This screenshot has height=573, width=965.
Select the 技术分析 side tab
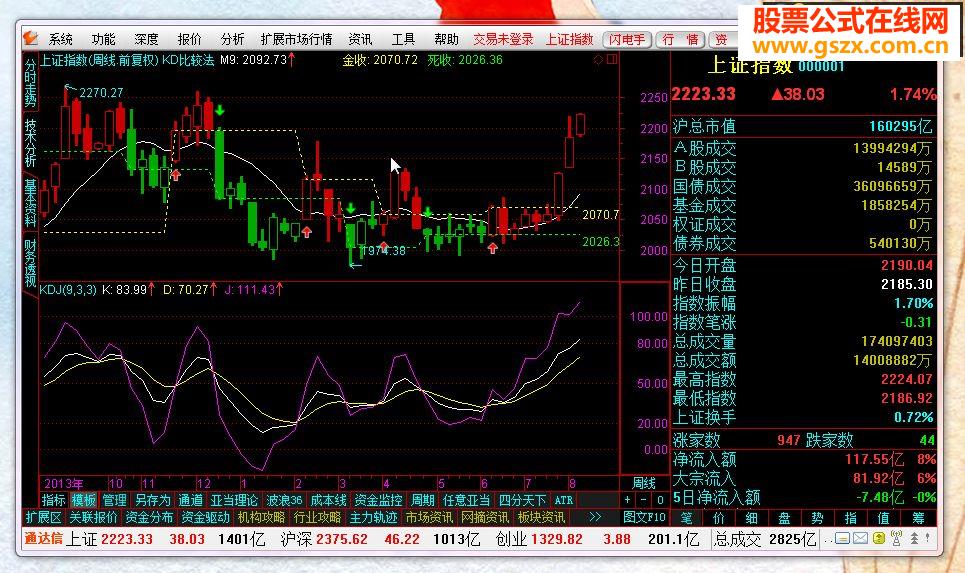point(30,142)
